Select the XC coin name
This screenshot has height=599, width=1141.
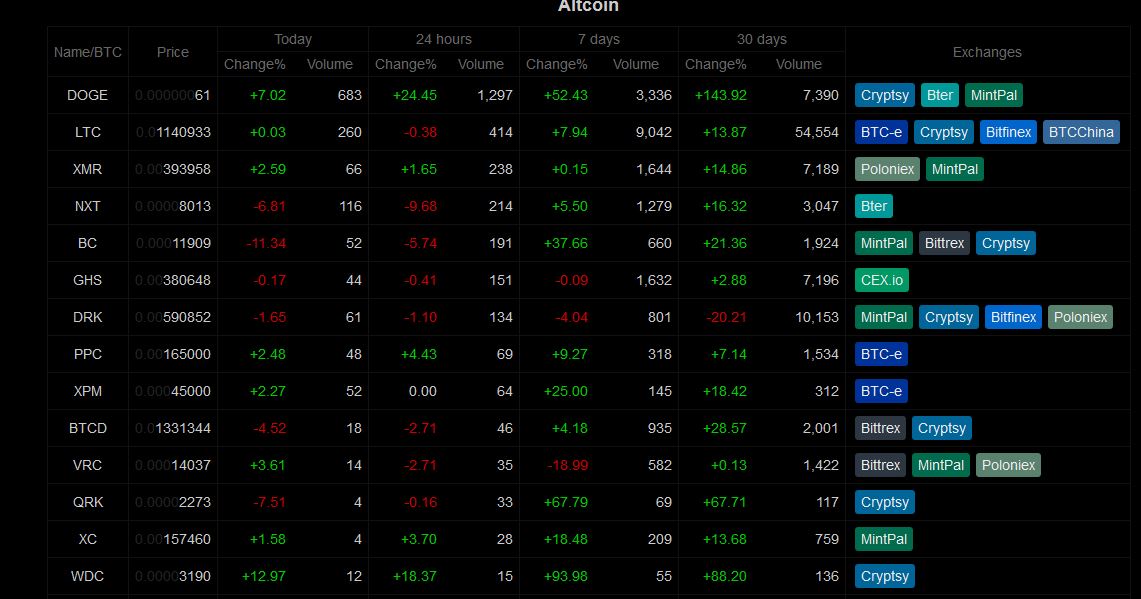click(x=87, y=541)
